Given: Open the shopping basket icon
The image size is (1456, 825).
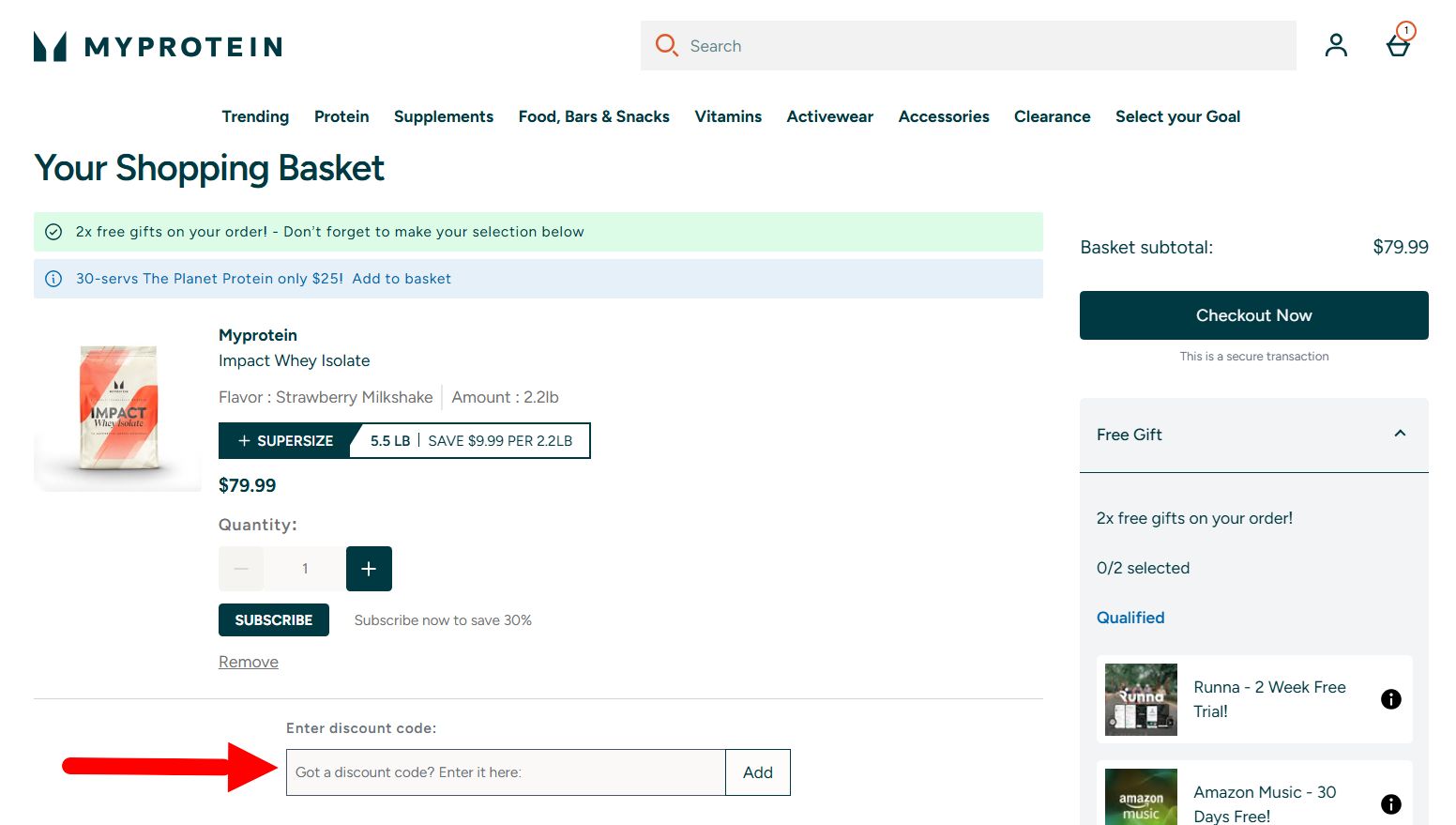Looking at the screenshot, I should tap(1398, 45).
